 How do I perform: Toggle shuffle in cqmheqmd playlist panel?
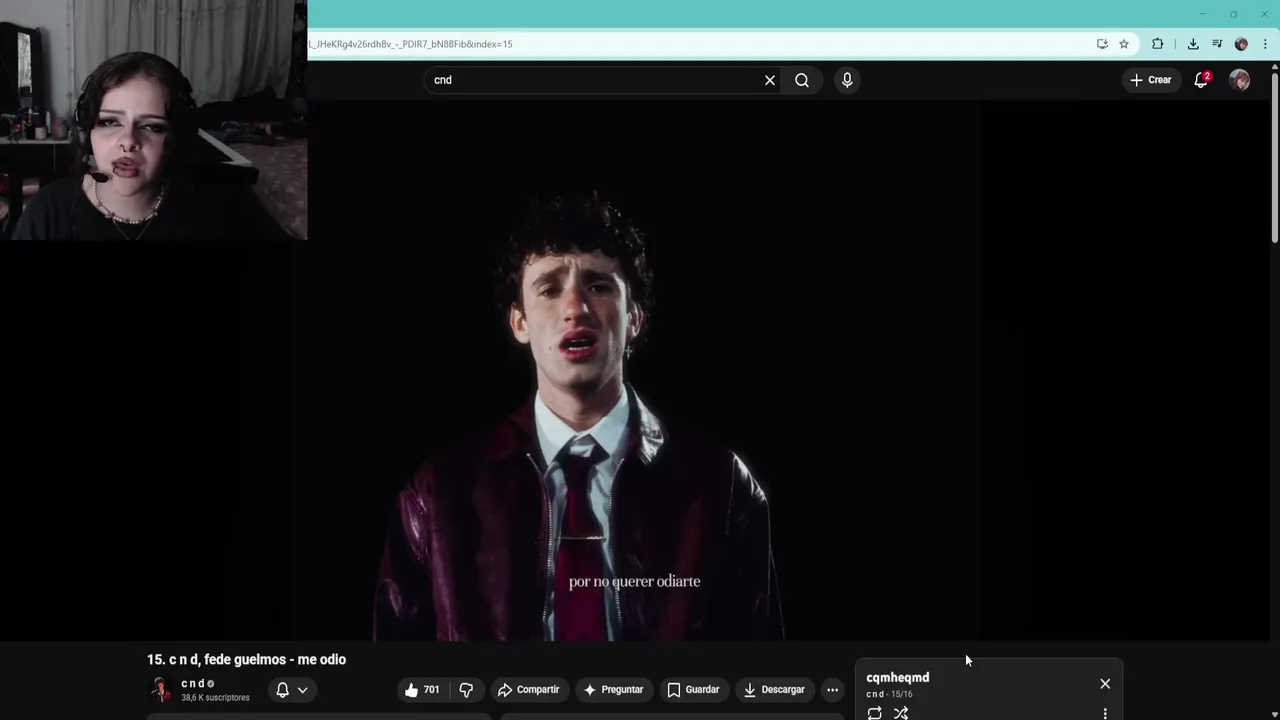901,713
